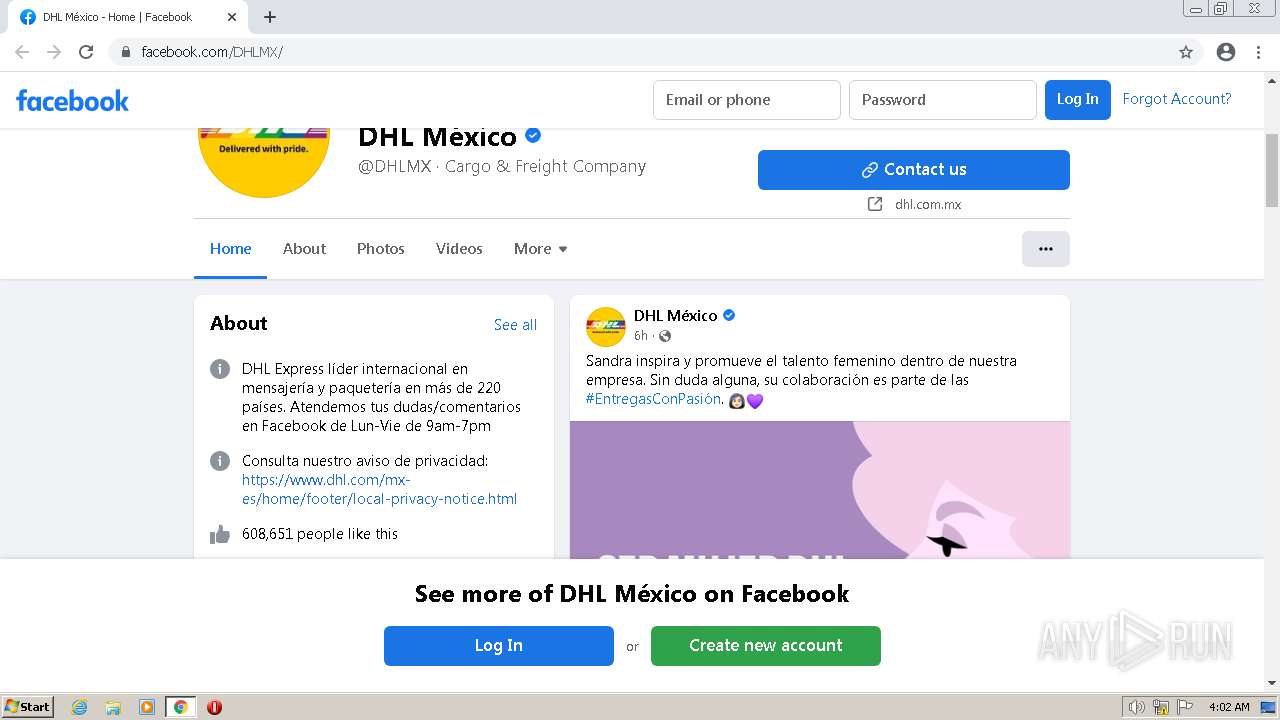Click the Email or phone field
1280x720 pixels.
(x=747, y=100)
